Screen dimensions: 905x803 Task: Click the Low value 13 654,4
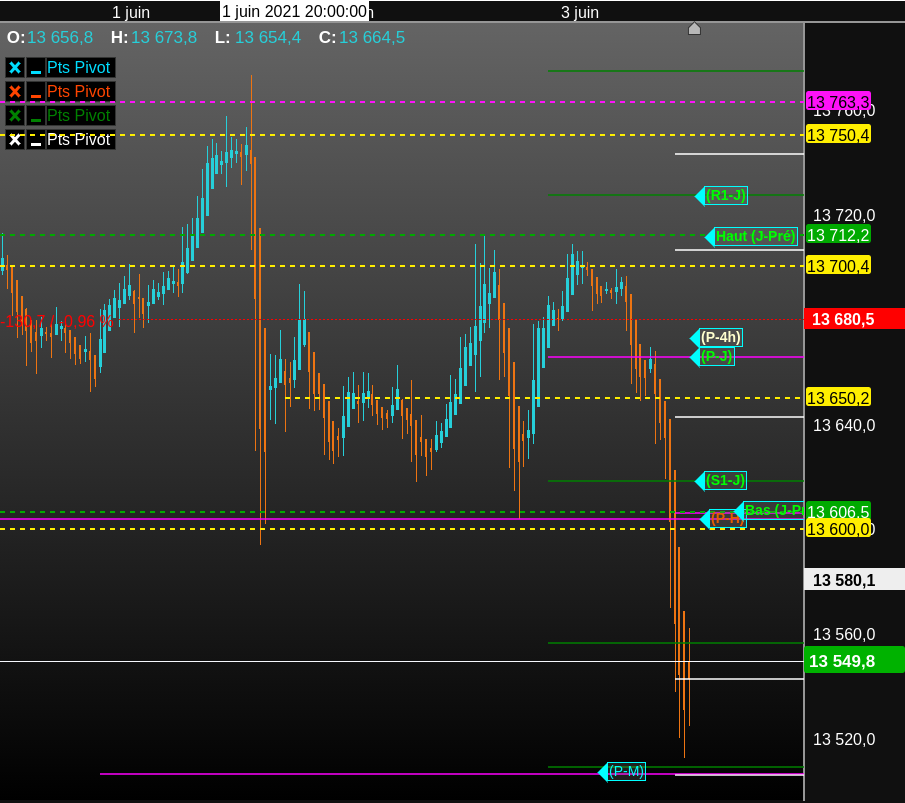268,38
